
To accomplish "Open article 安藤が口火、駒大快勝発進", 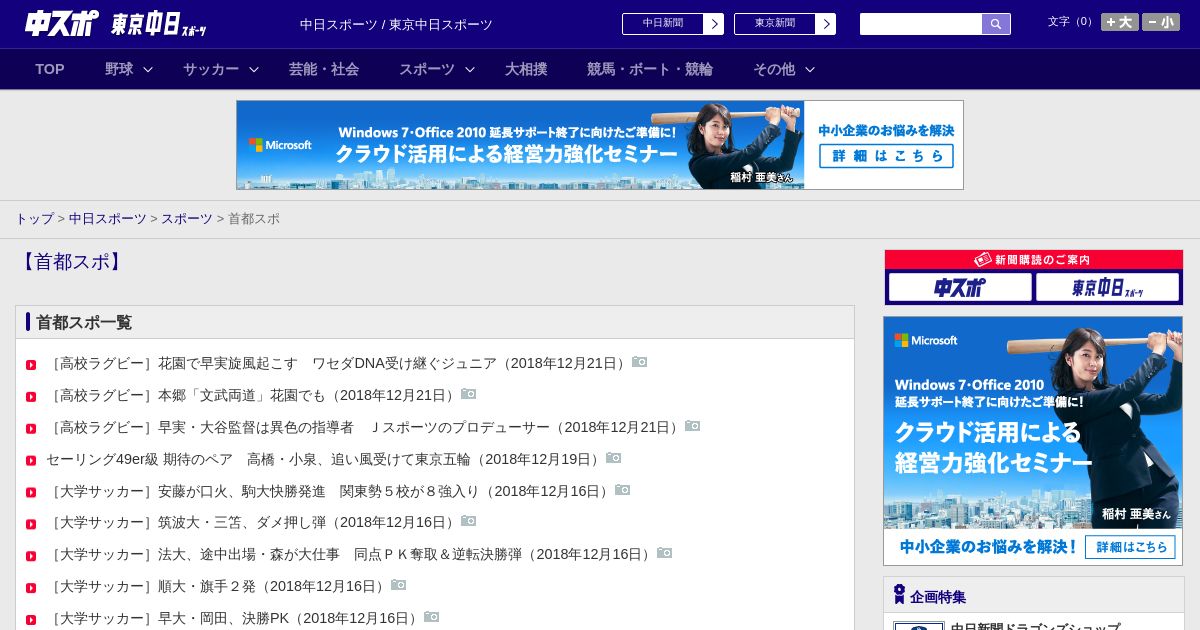I will coord(330,491).
